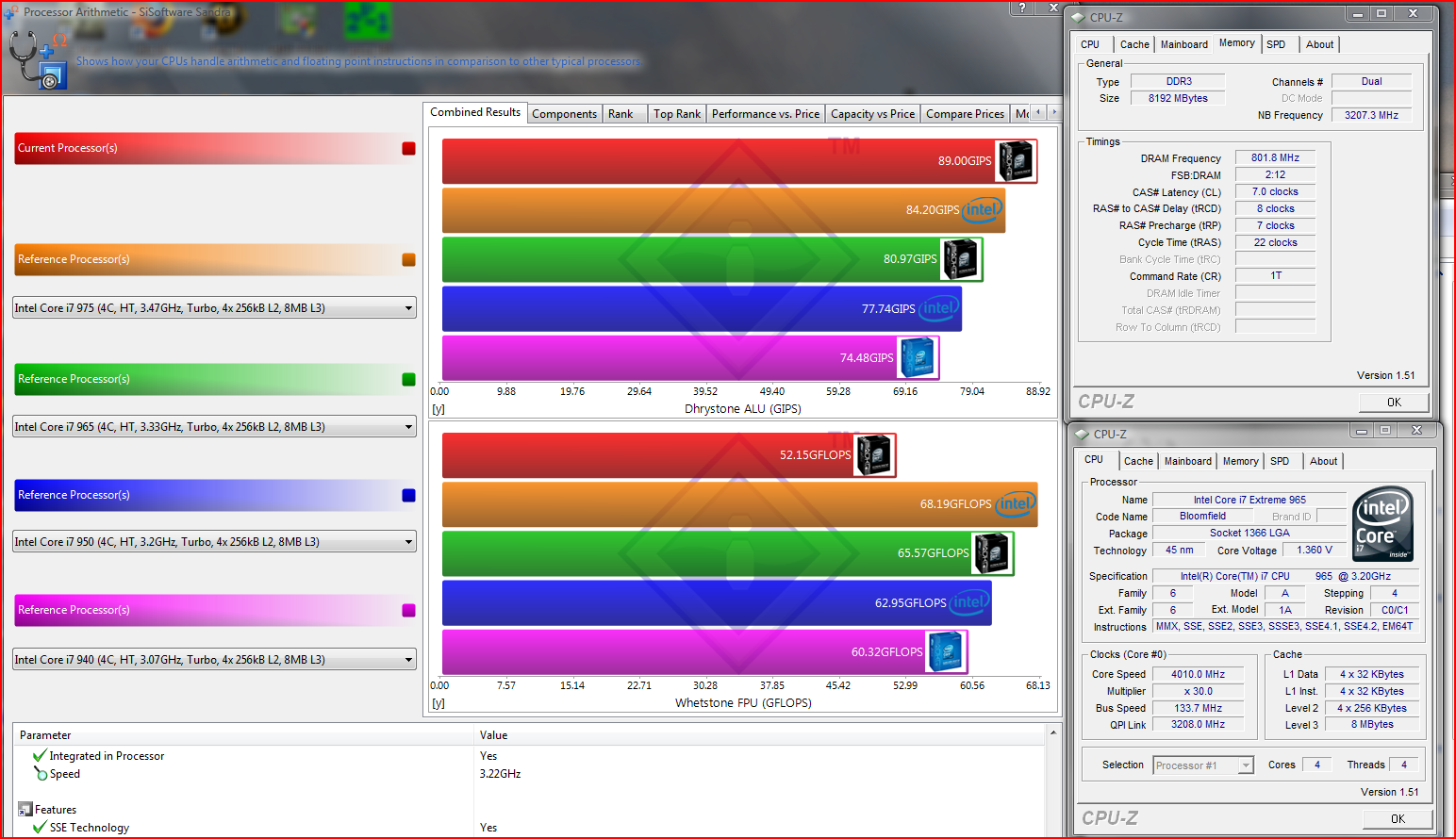
Task: Open the Core i7 975 reference dropdown
Action: (214, 308)
